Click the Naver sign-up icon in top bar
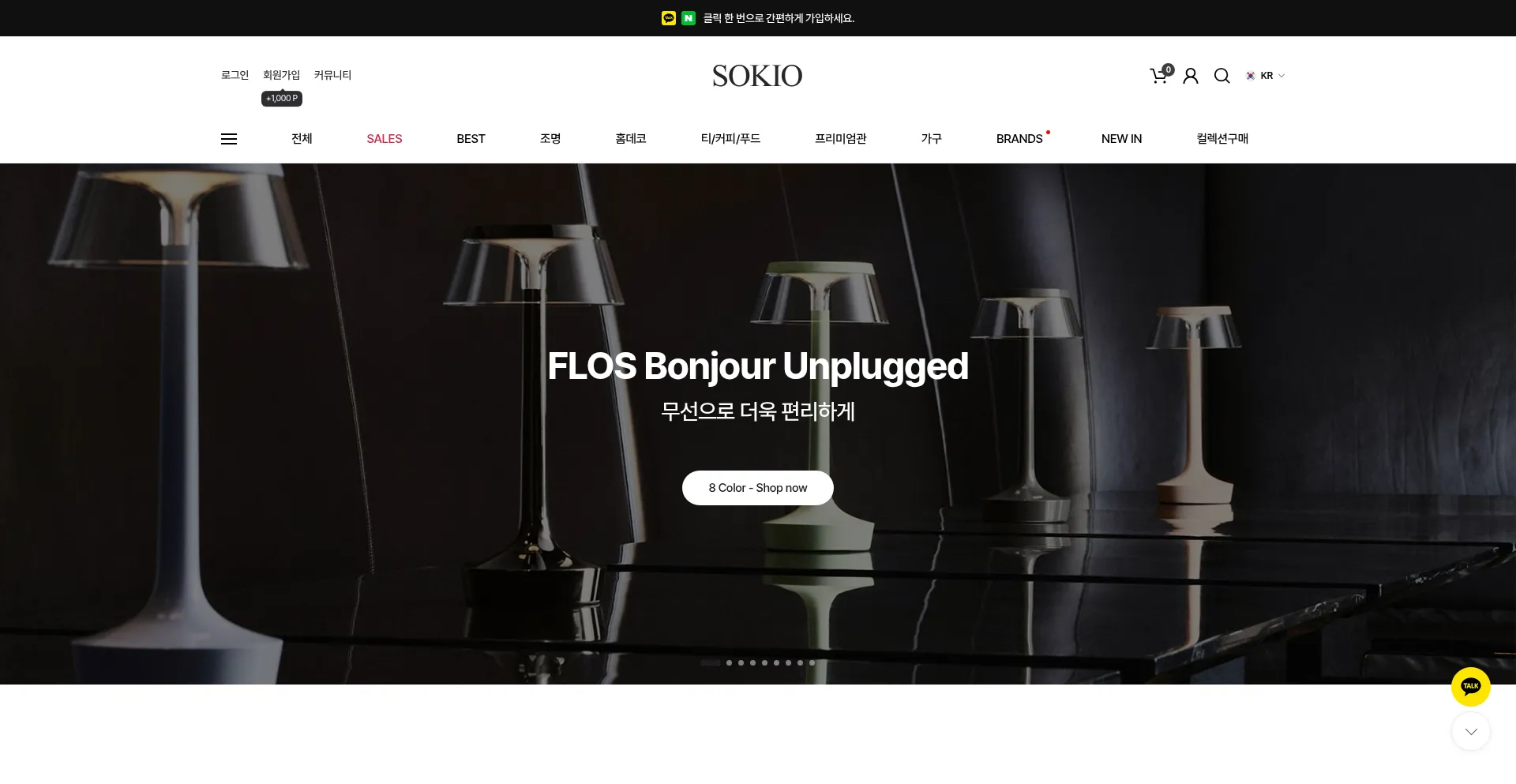The width and height of the screenshot is (1516, 784). (x=689, y=18)
